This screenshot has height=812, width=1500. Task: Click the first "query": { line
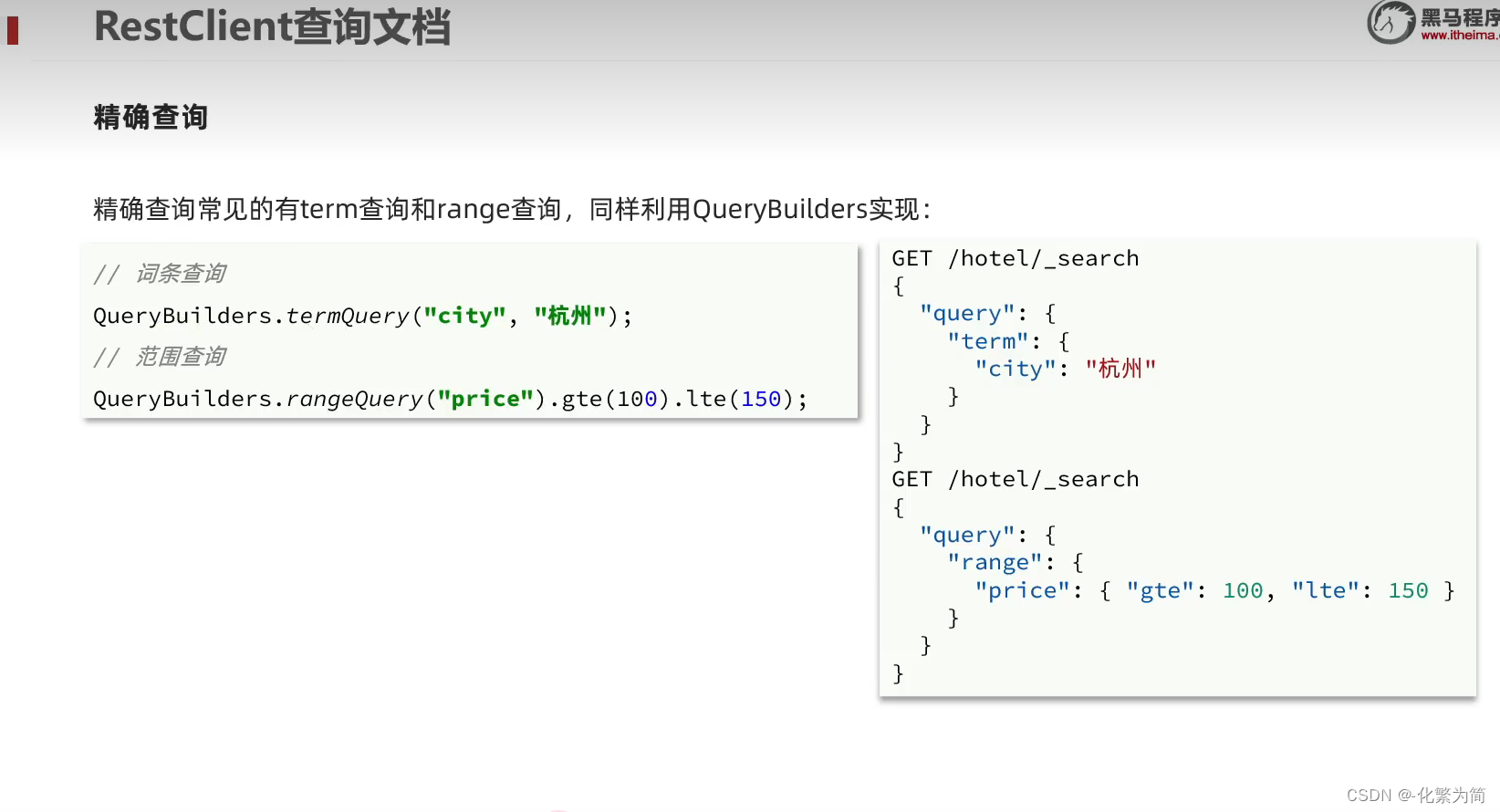(x=988, y=313)
